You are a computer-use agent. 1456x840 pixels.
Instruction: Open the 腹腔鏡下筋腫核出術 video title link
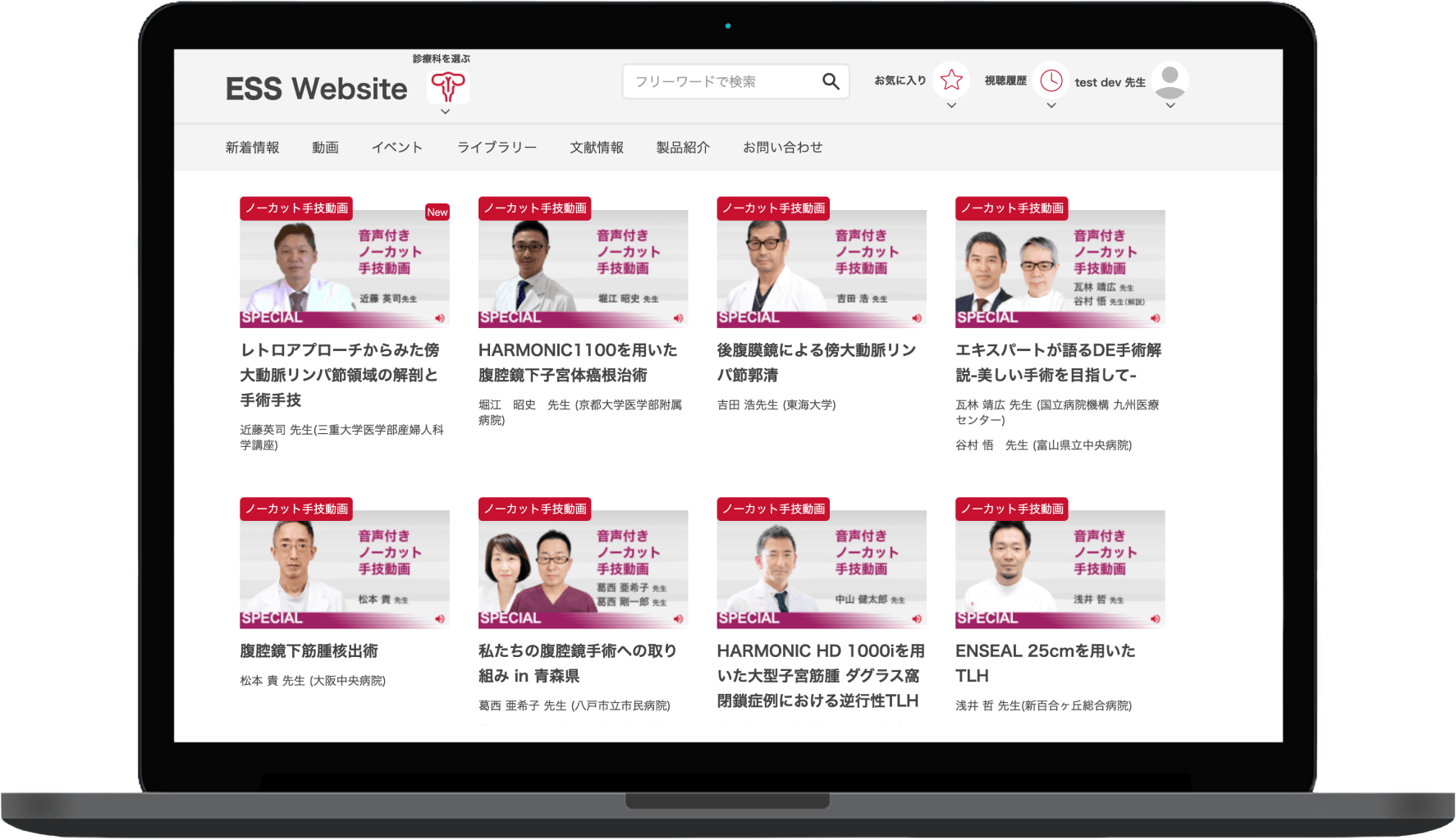pyautogui.click(x=309, y=651)
